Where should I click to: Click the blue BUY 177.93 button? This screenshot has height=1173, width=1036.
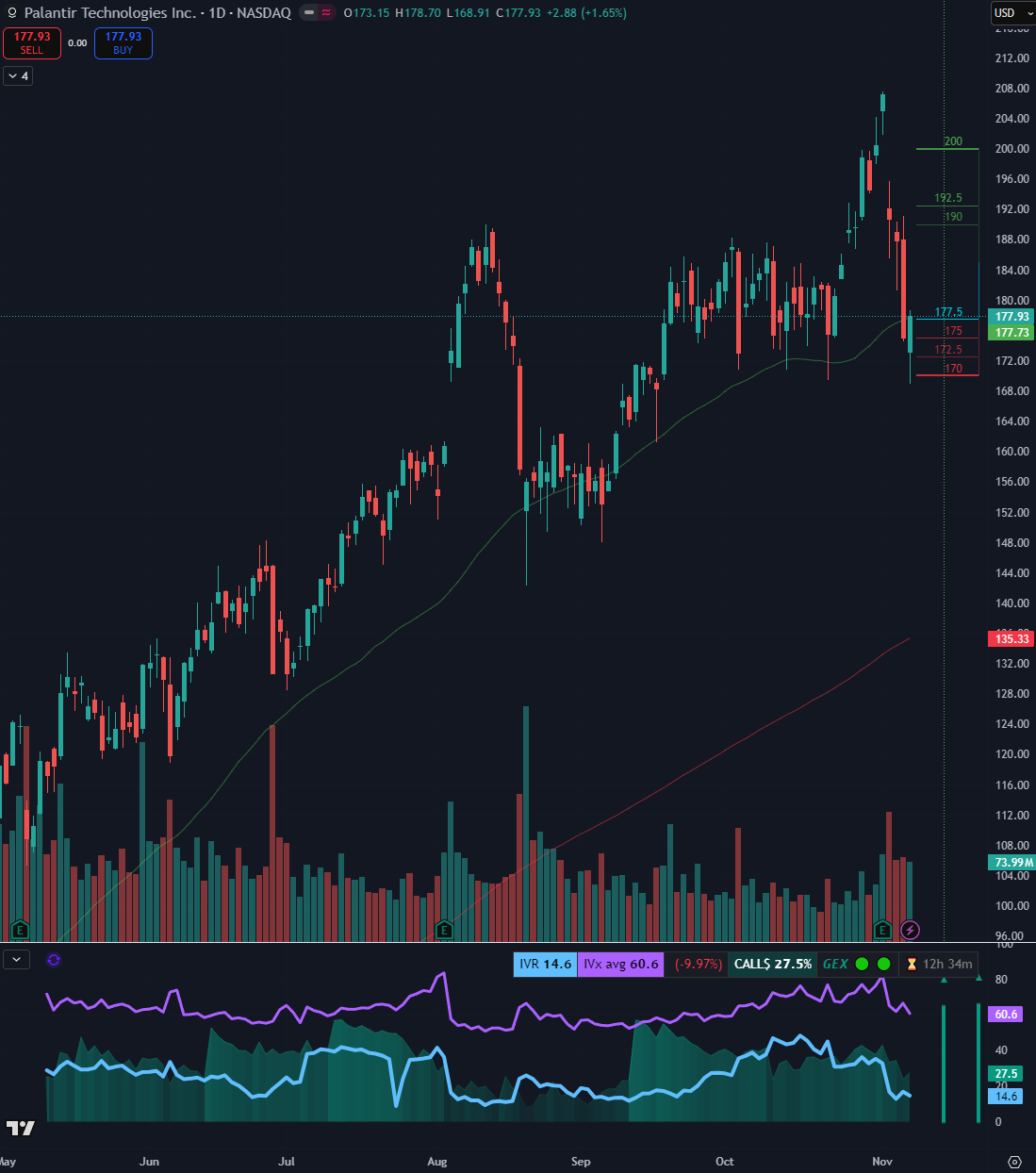123,43
